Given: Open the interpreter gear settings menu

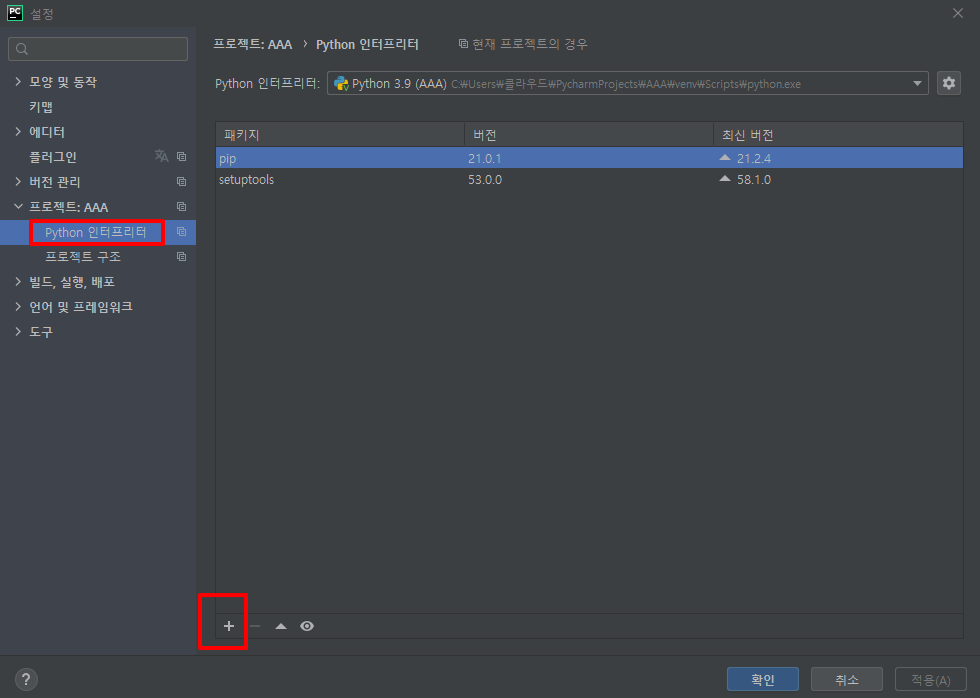Looking at the screenshot, I should [x=949, y=83].
